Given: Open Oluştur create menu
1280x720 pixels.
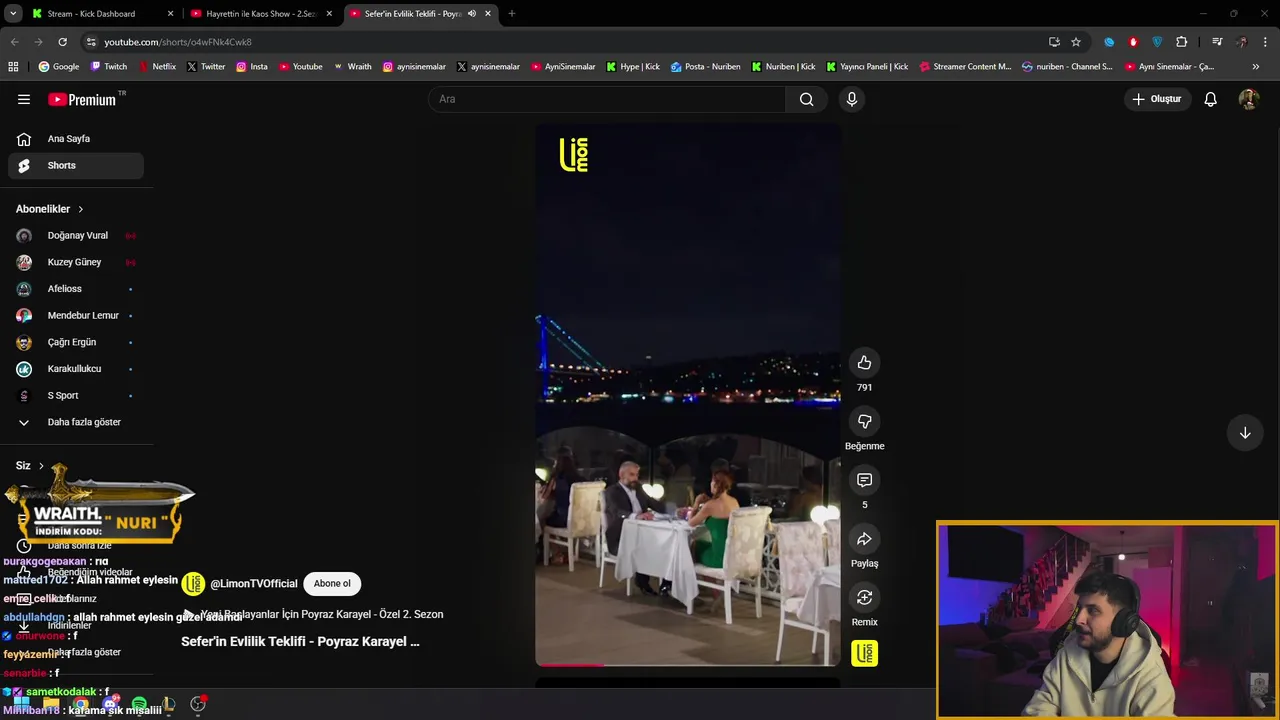Looking at the screenshot, I should [x=1157, y=99].
